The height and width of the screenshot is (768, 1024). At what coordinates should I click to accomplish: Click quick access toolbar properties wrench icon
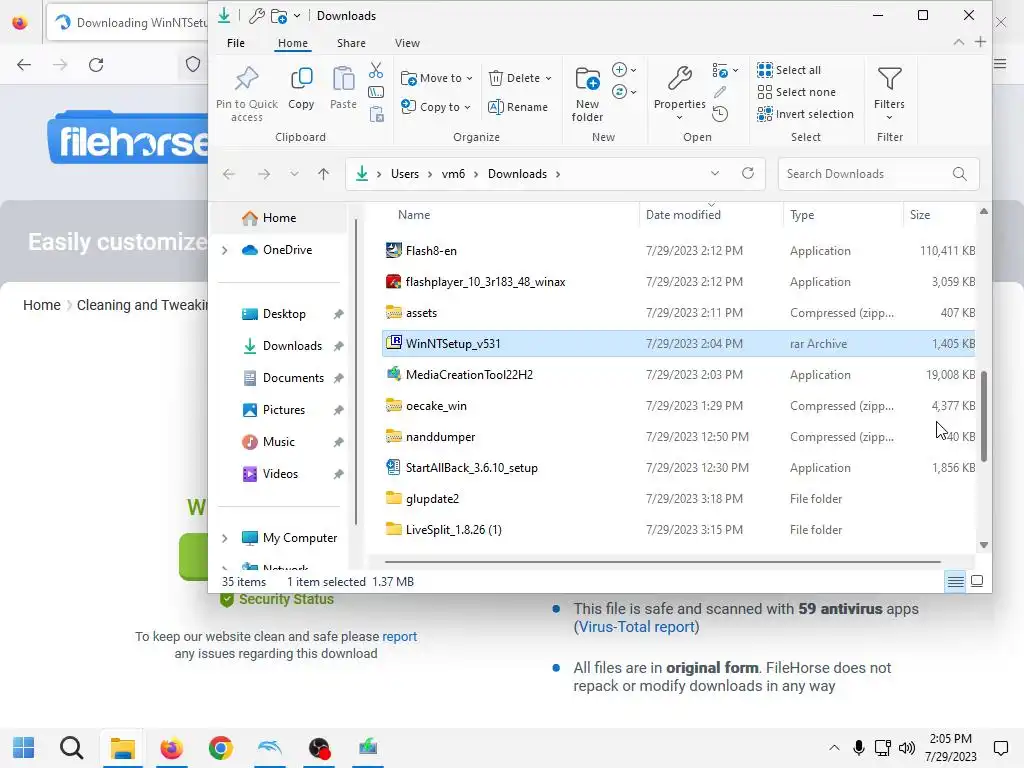[x=257, y=16]
